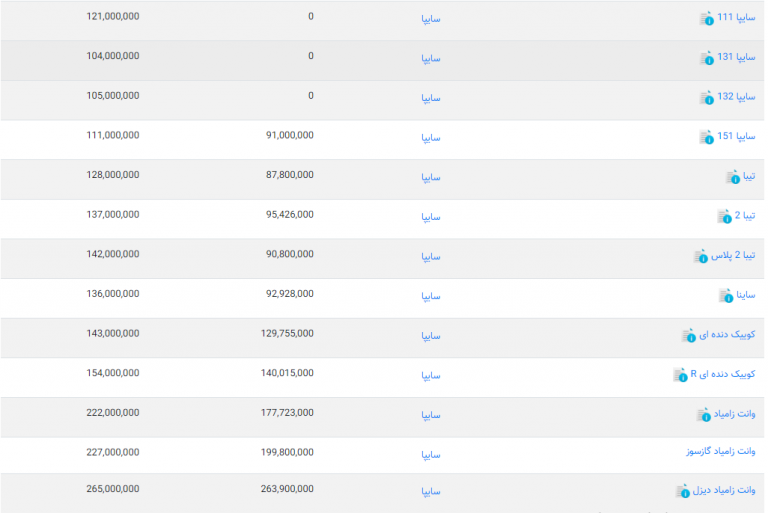
Task: Open manufacturer سایپا in وانت زامیاد دیزل row
Action: tap(431, 492)
